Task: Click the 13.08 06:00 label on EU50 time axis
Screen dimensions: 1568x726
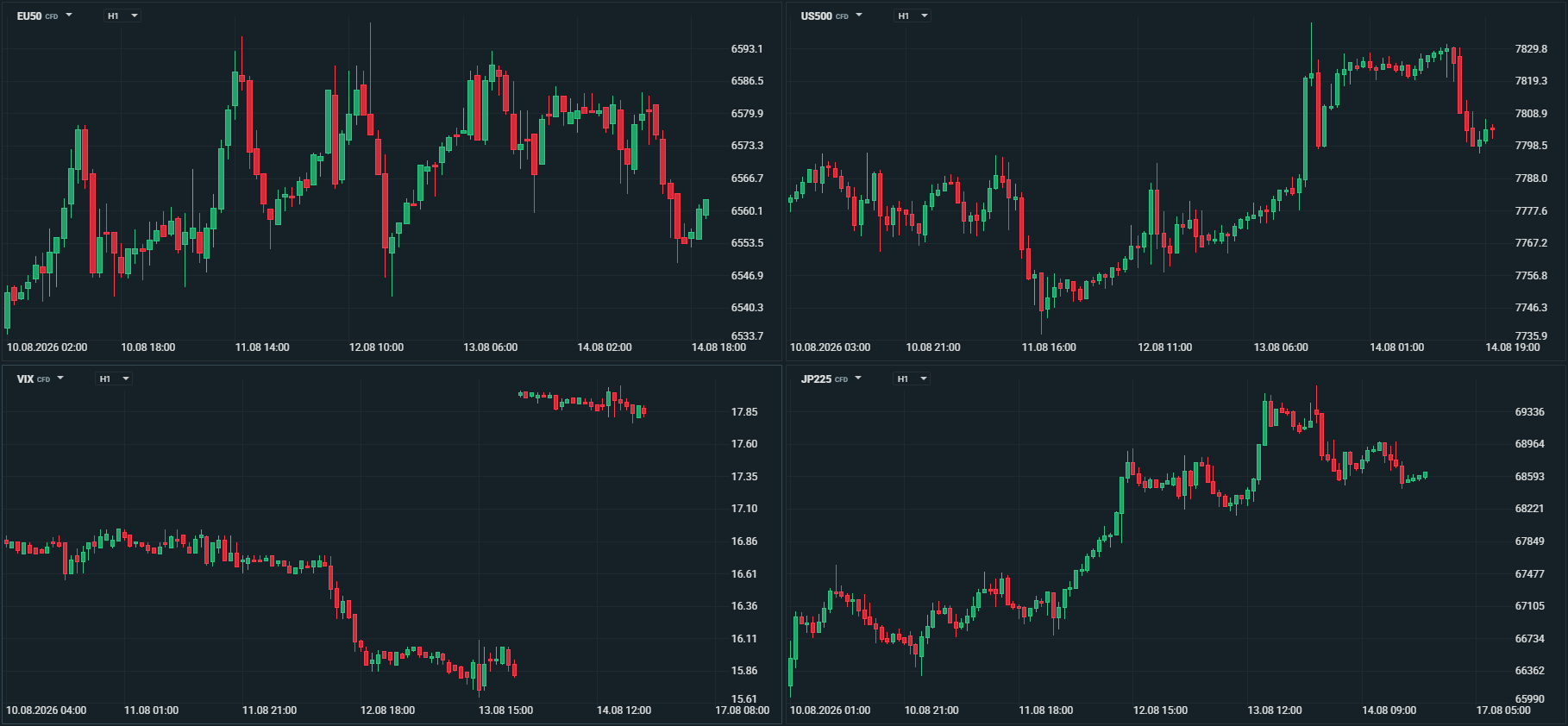Action: [x=491, y=347]
